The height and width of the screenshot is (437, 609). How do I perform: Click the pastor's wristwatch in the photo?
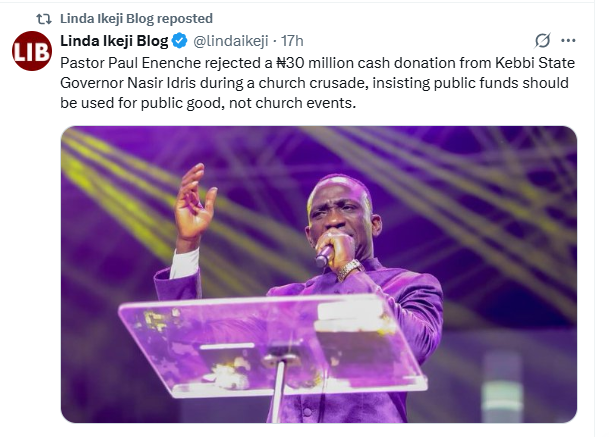click(x=349, y=269)
